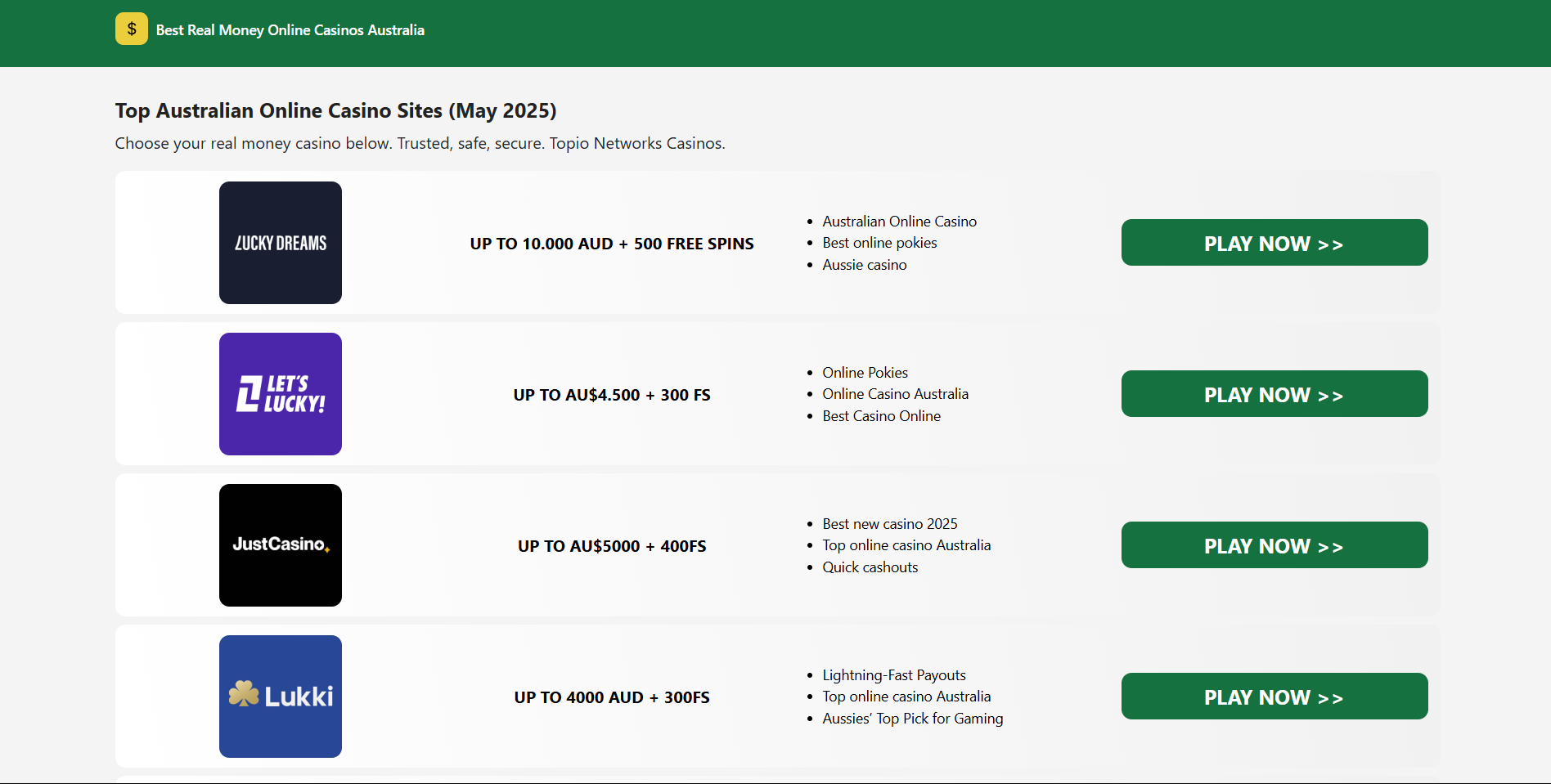Click the UP TO 10.000 AUD bonus text
The image size is (1551, 784).
pos(611,243)
